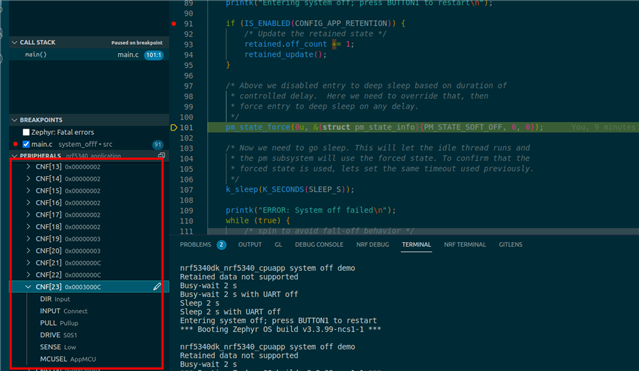Uncheck main.c system_offf breakpoint checkbox
Screen dimensions: 639x371
point(26,144)
